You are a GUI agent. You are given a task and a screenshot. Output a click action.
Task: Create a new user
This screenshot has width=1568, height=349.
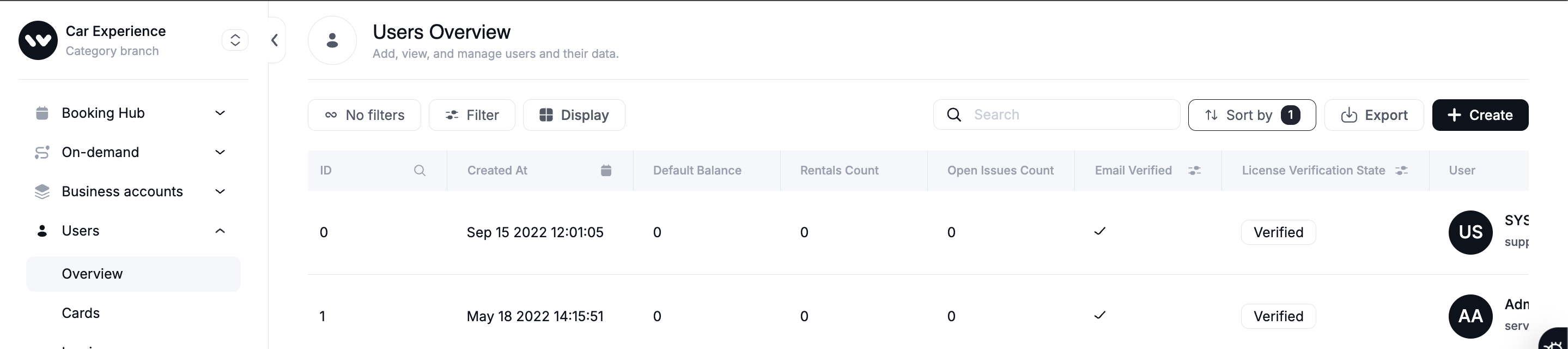click(x=1480, y=115)
